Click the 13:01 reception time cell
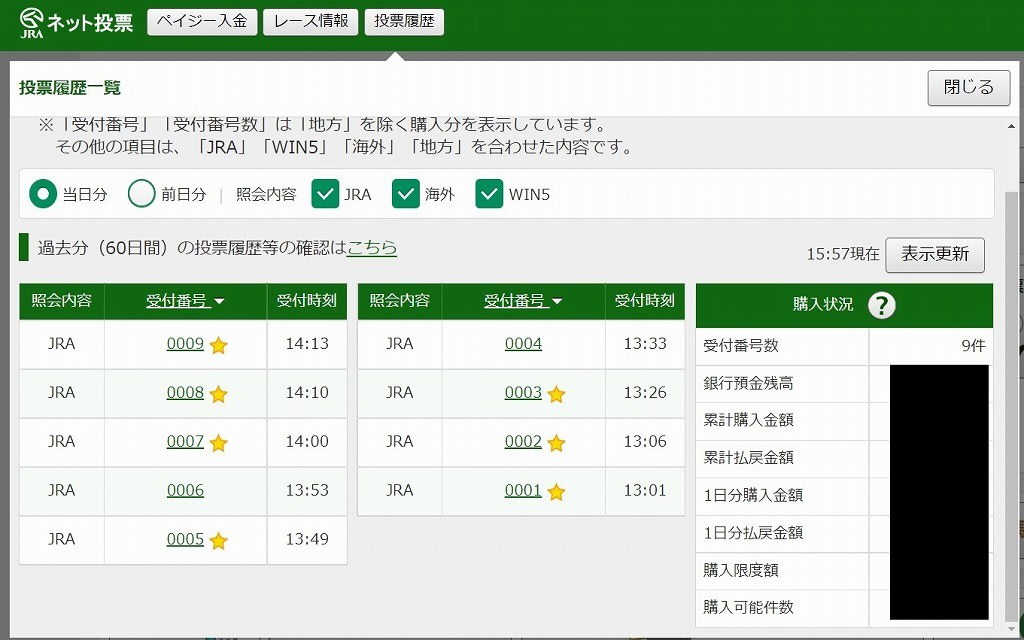The width and height of the screenshot is (1024, 640). pos(645,491)
